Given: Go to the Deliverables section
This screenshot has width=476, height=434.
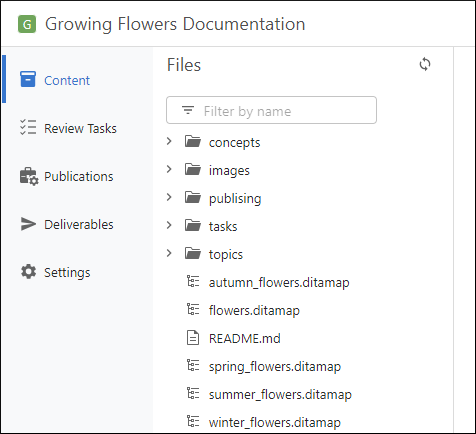Looking at the screenshot, I should (79, 224).
